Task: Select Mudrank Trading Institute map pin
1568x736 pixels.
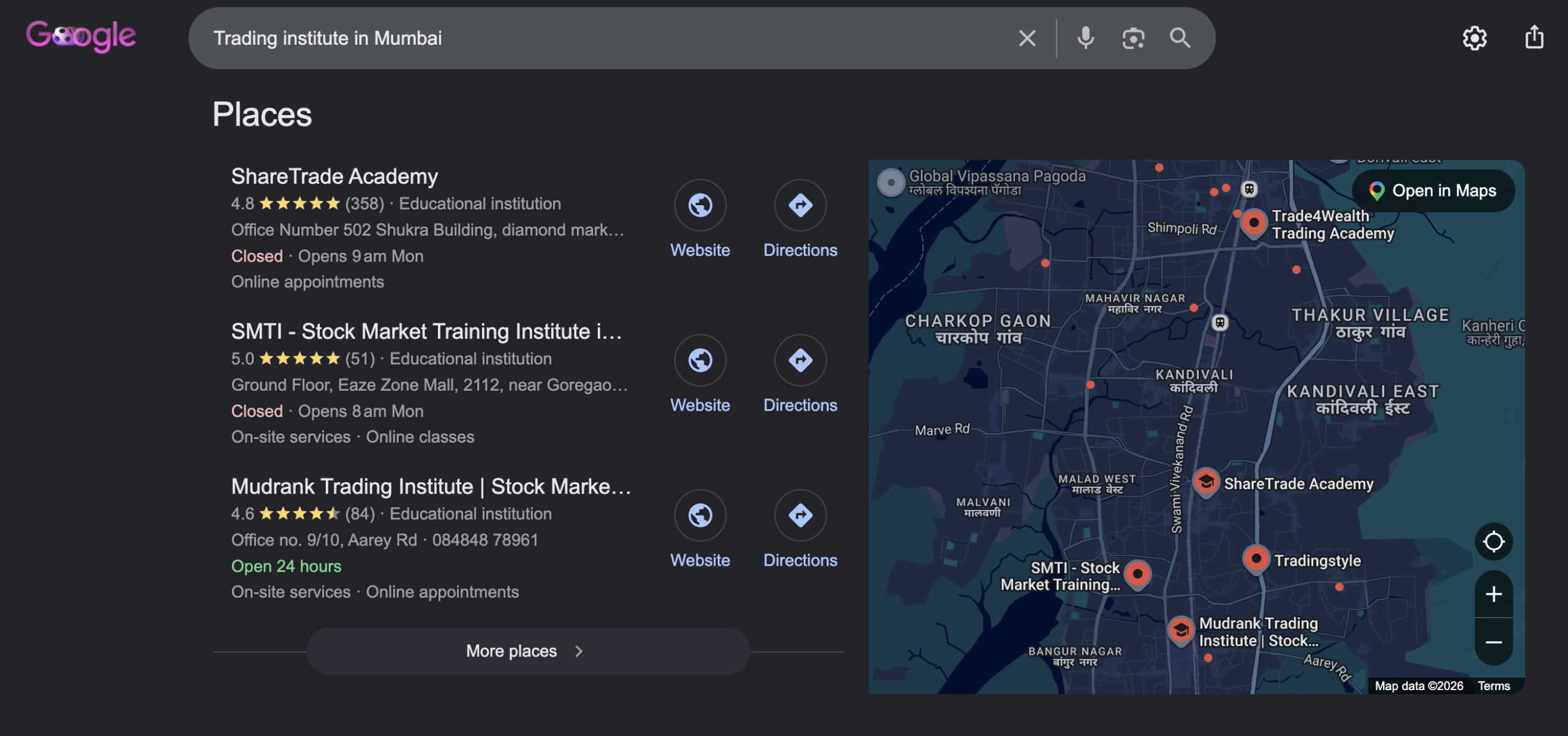Action: (1181, 631)
